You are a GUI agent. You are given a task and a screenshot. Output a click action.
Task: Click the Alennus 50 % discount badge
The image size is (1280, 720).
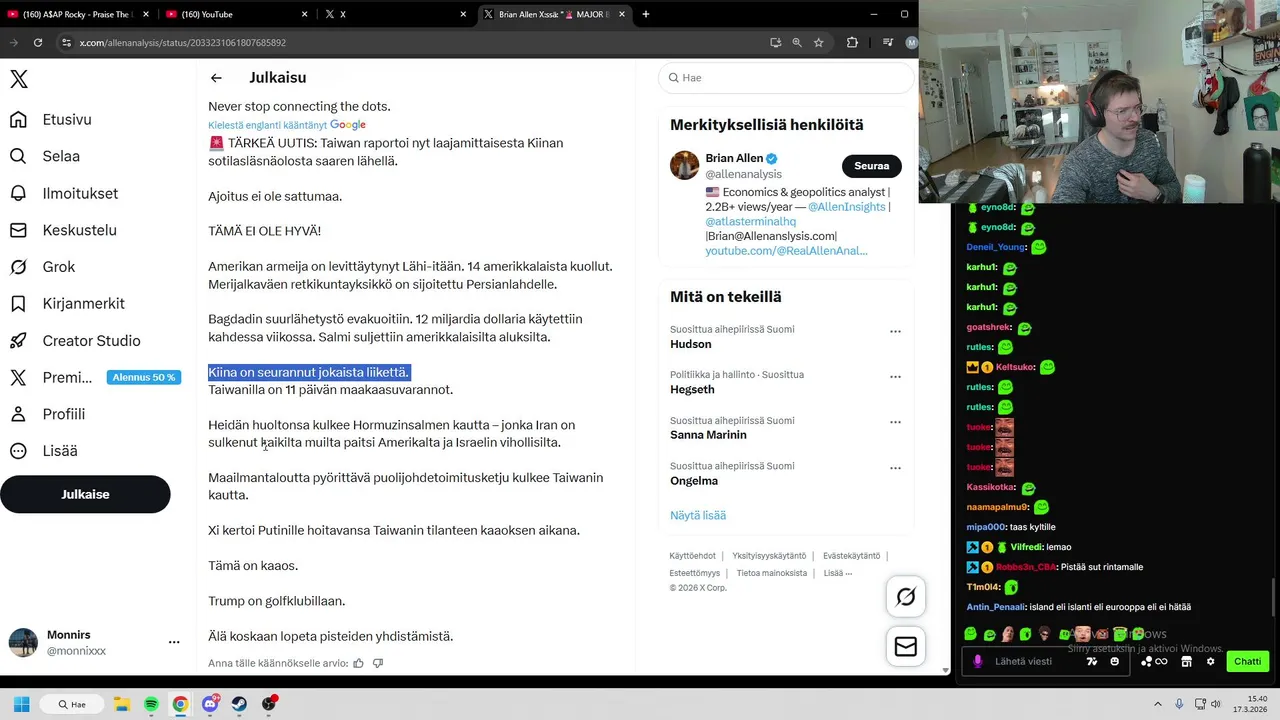click(144, 377)
